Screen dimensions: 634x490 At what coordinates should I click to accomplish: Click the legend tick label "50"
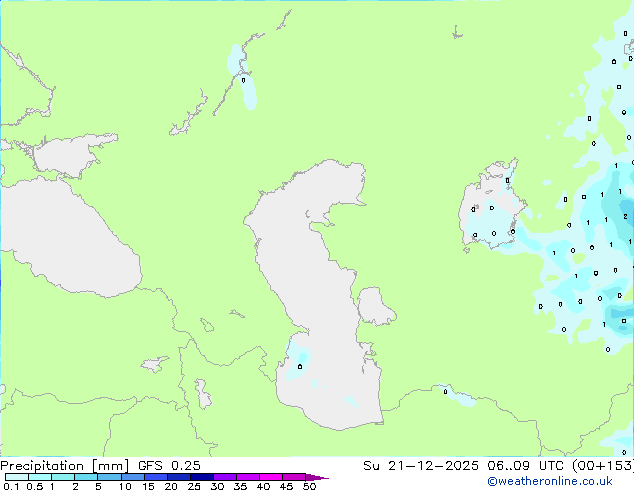click(x=309, y=486)
